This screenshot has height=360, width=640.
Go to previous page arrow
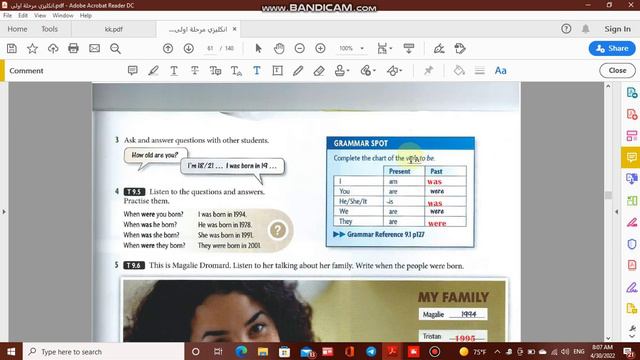pyautogui.click(x=168, y=49)
